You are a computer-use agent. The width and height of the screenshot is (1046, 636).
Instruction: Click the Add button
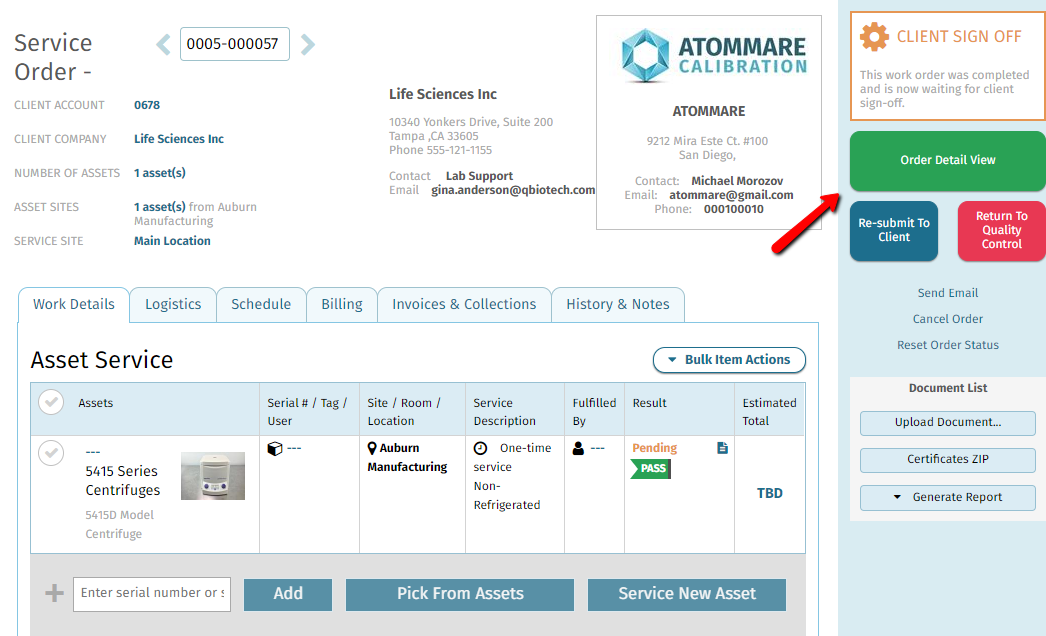pyautogui.click(x=288, y=594)
